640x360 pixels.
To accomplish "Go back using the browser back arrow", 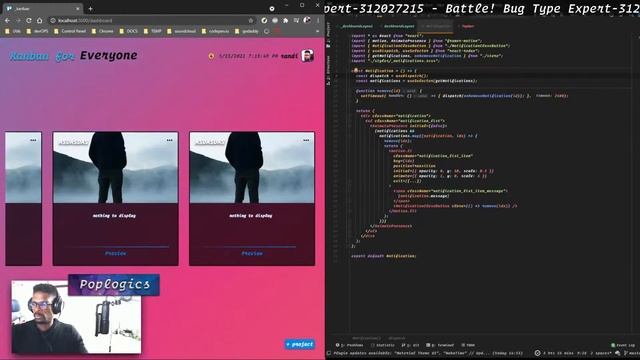I will click(7, 20).
